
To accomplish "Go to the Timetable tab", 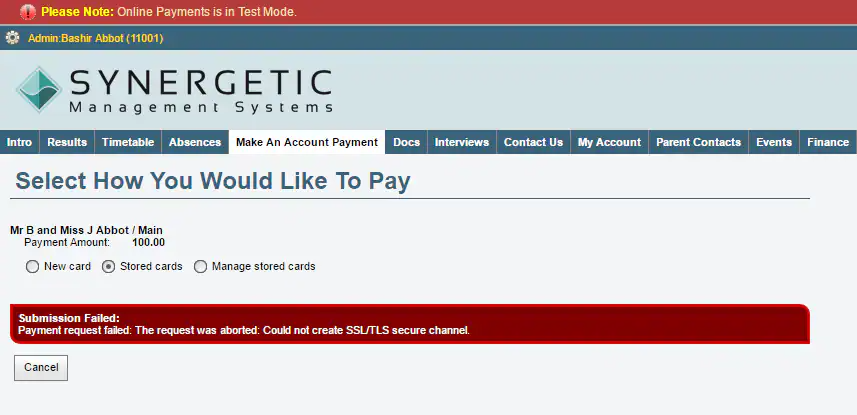I will point(128,142).
